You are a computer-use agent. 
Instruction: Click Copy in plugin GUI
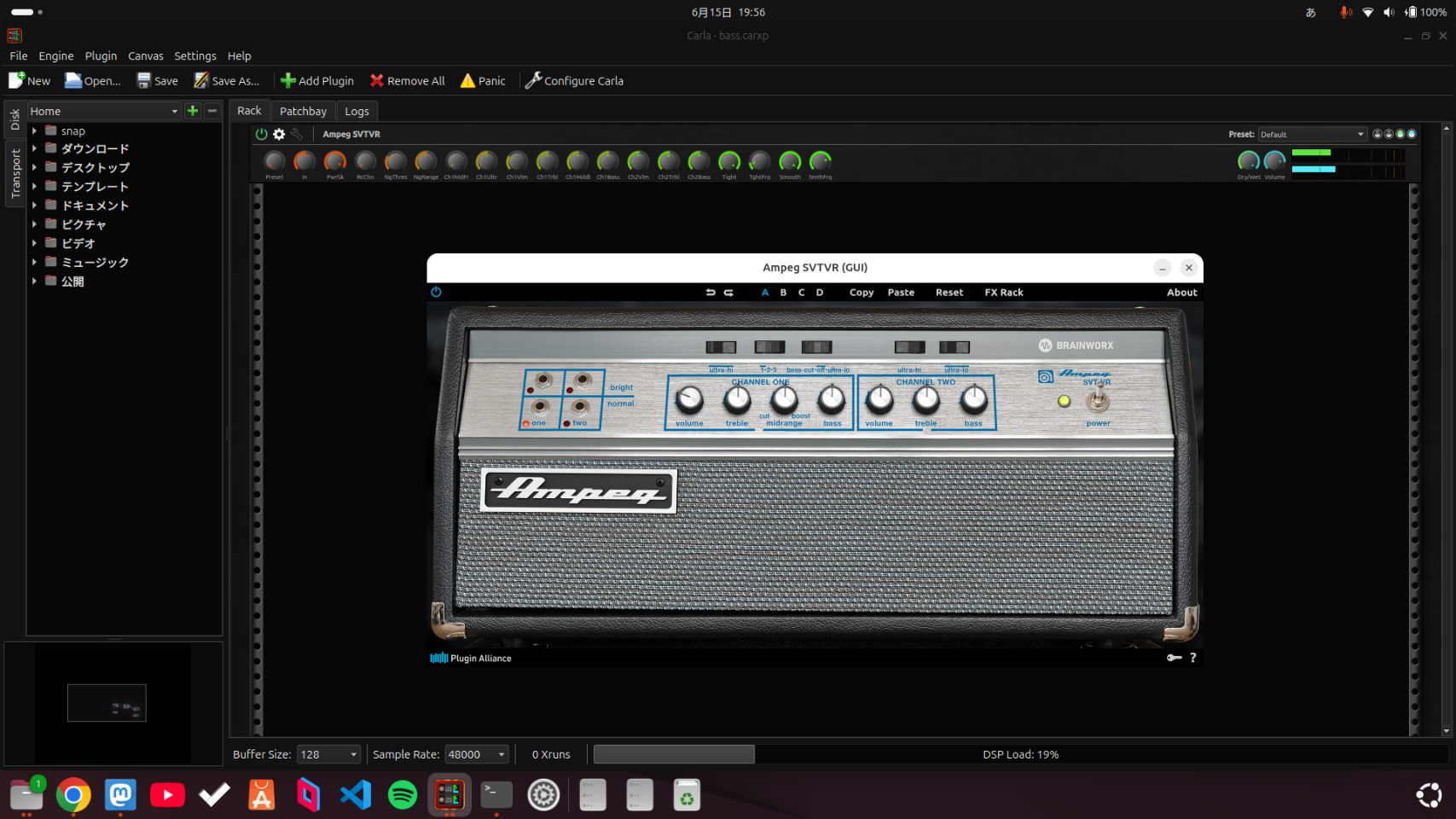click(861, 293)
